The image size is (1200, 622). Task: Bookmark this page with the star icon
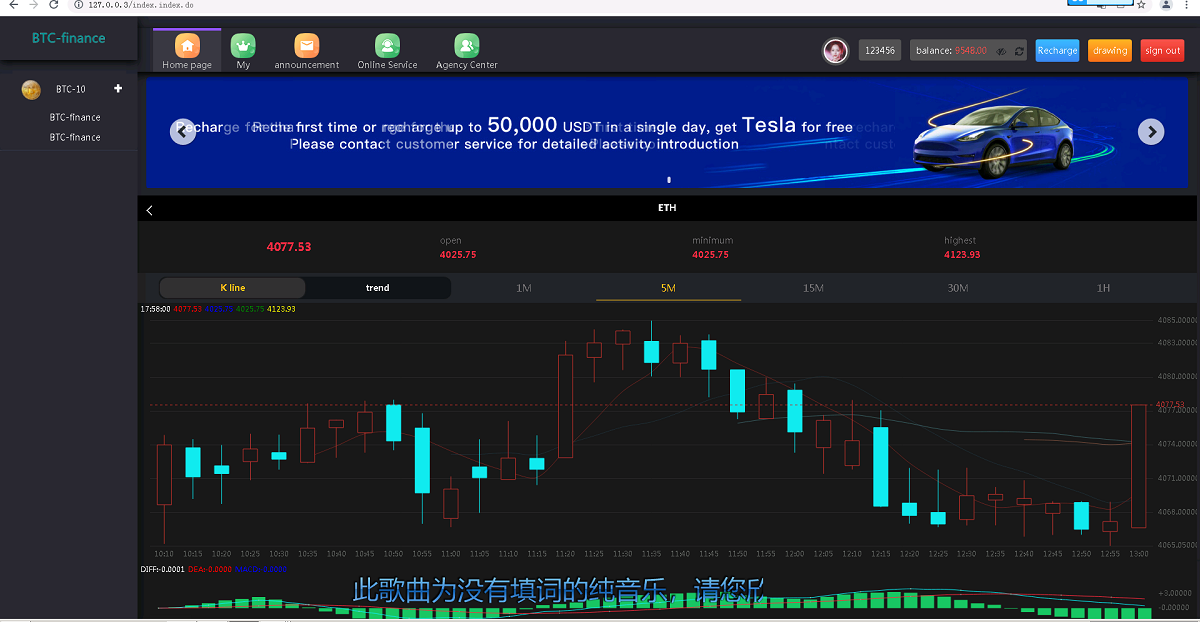tap(1141, 5)
